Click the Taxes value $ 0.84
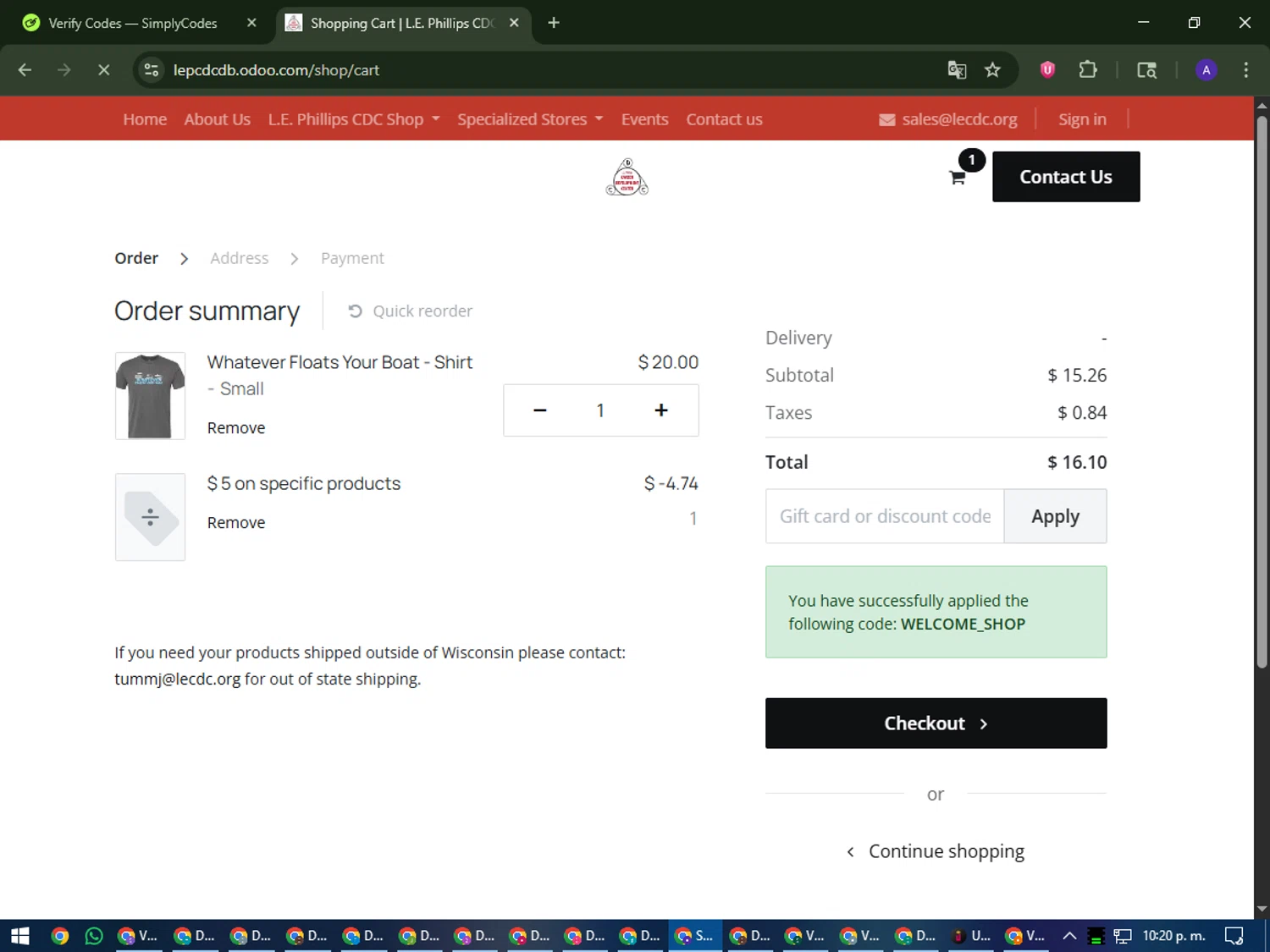The image size is (1270, 952). (x=1082, y=413)
